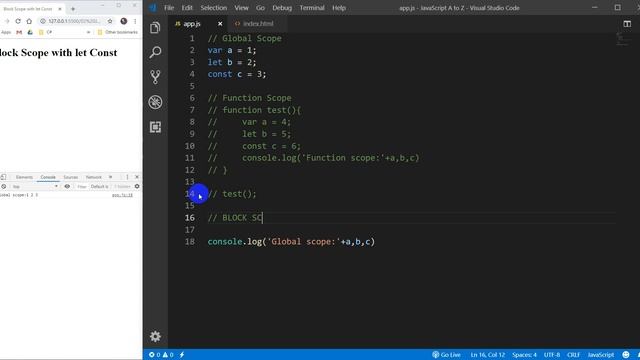
Task: Open the Help menu
Action: [339, 8]
